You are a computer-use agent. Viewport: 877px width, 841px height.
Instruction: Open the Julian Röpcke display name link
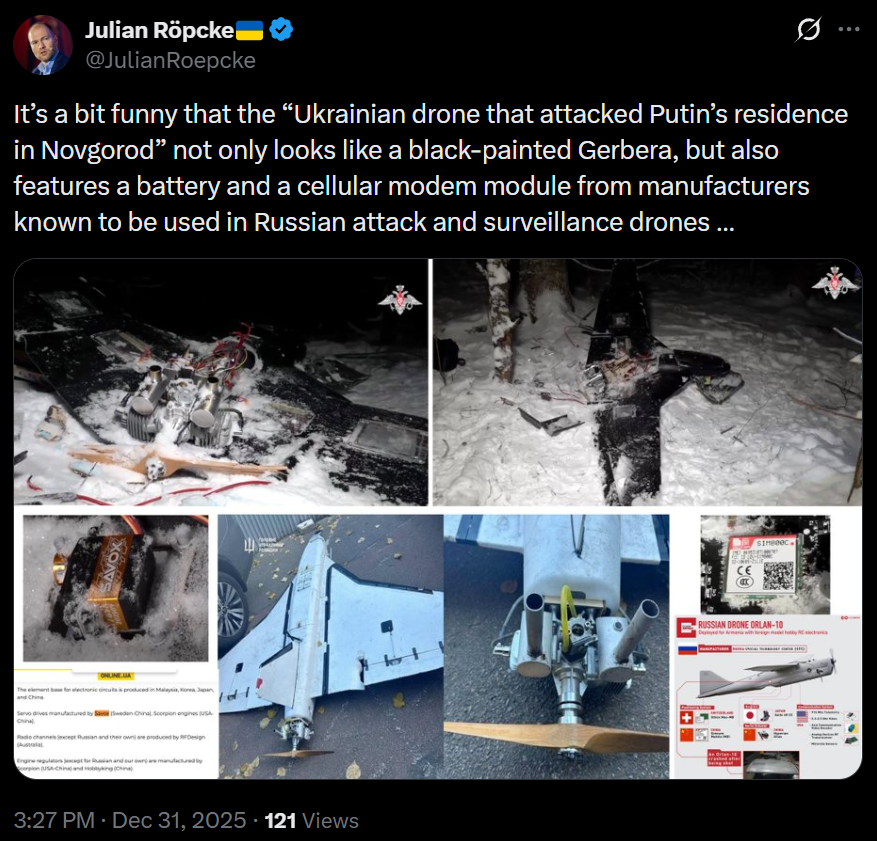click(159, 30)
